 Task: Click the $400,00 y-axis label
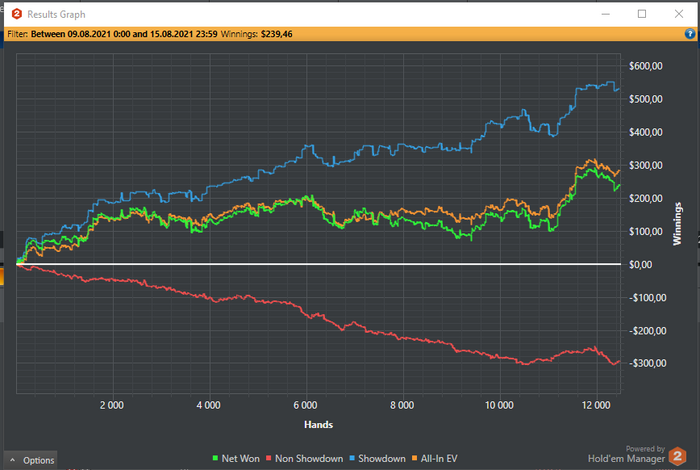(646, 132)
